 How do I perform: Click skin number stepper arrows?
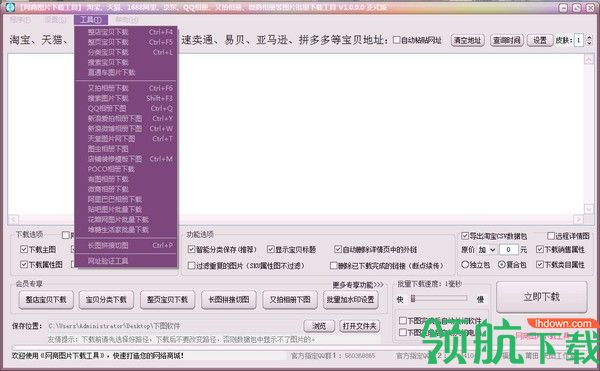click(x=589, y=40)
